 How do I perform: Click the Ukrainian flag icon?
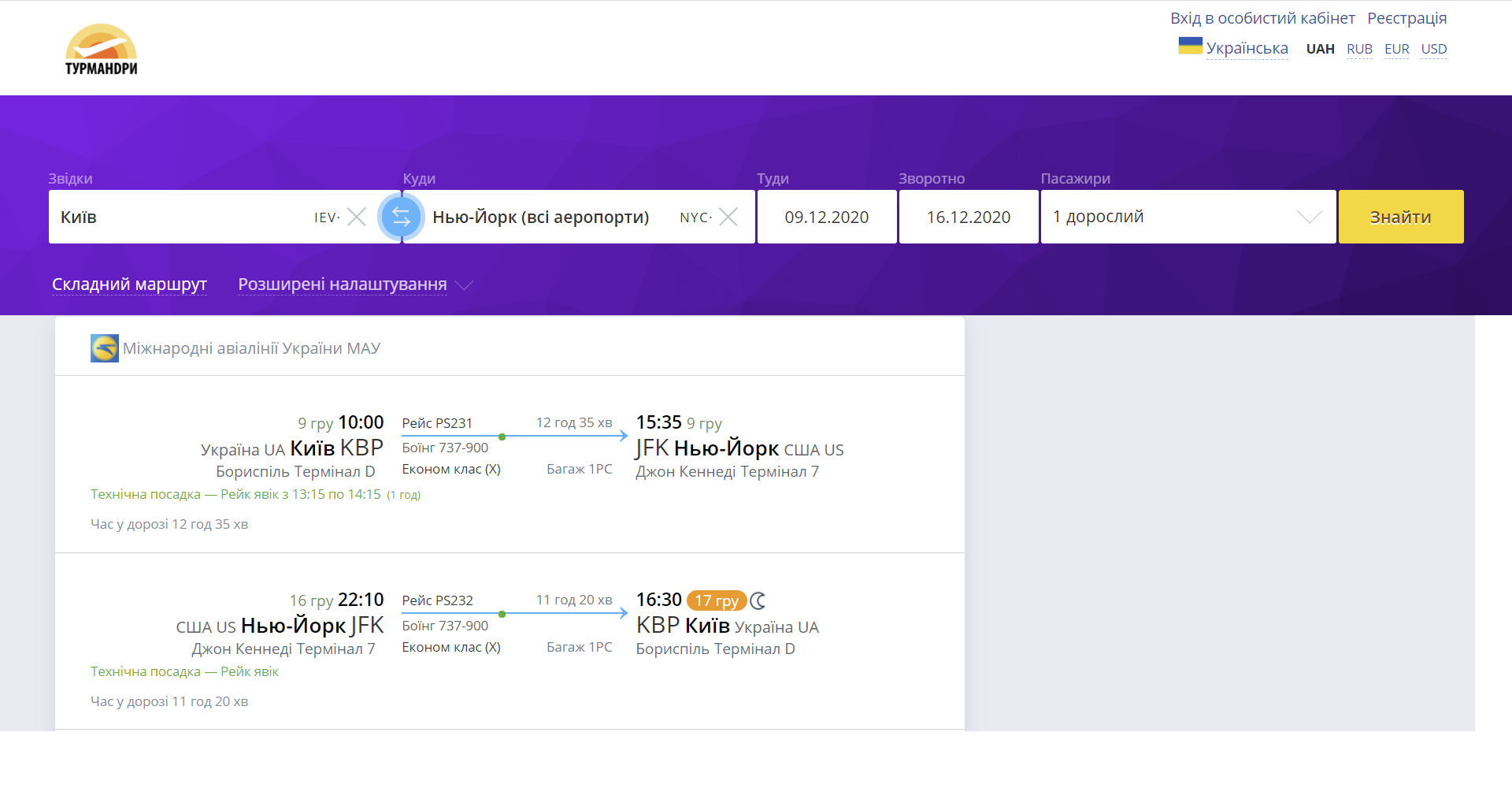pyautogui.click(x=1190, y=46)
